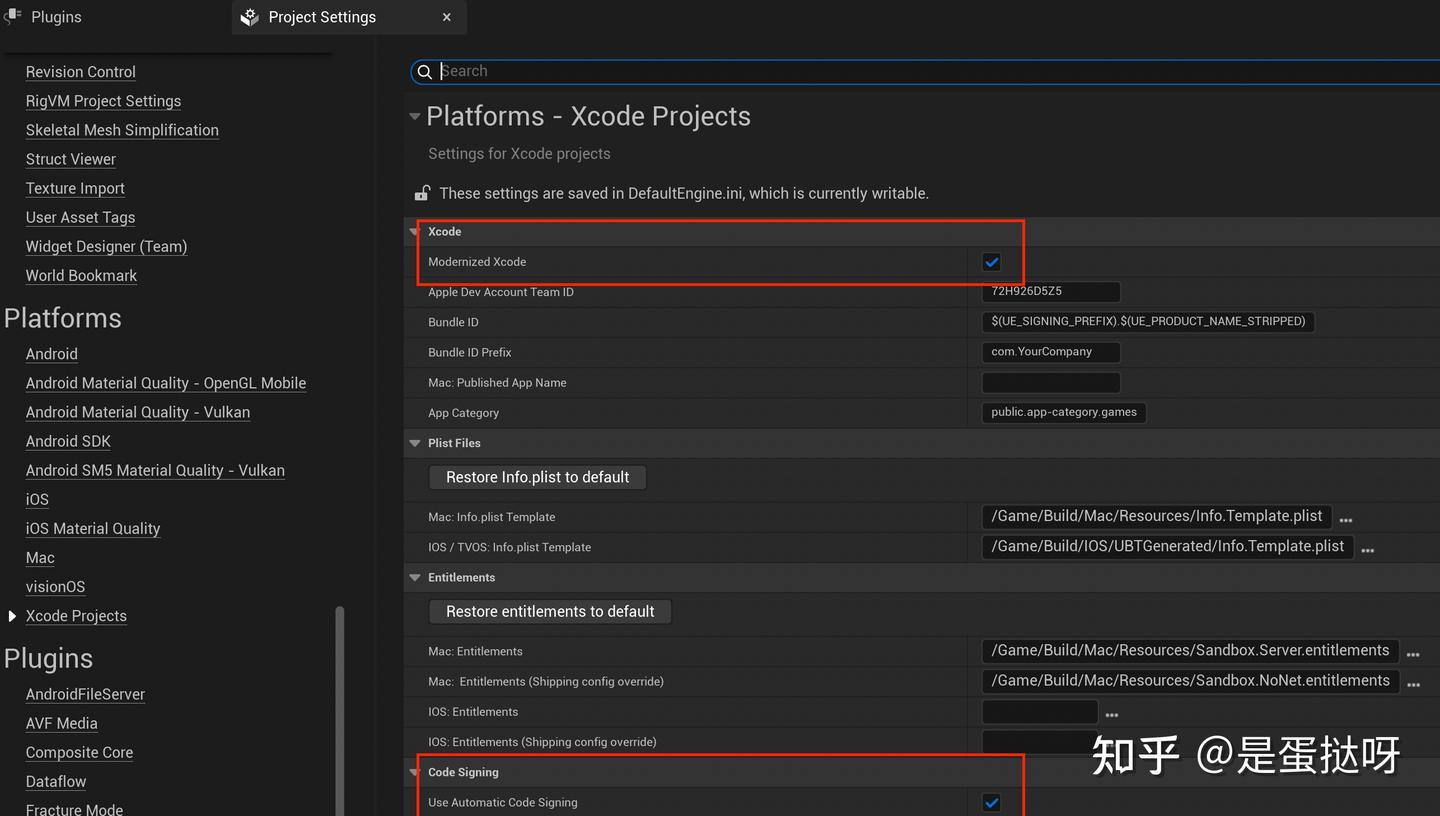1440x816 pixels.
Task: Close the Project Settings tab
Action: [x=447, y=17]
